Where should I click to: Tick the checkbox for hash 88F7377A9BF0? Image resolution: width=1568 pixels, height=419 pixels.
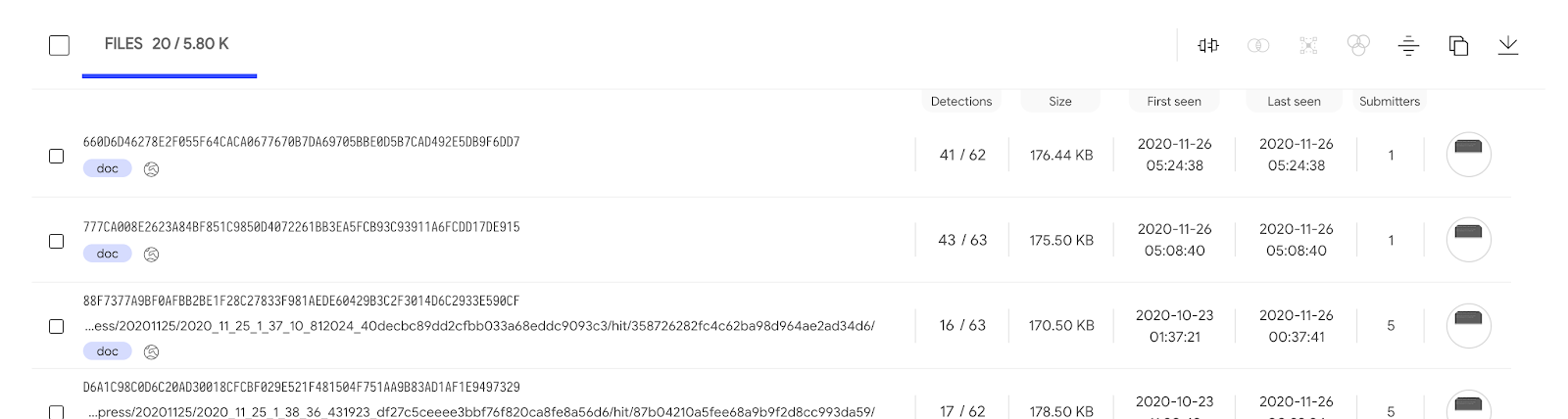click(57, 326)
